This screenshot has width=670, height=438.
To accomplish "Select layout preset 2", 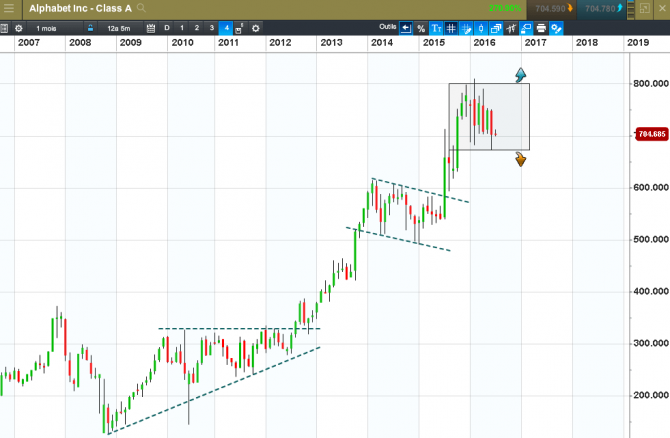I will 197,28.
